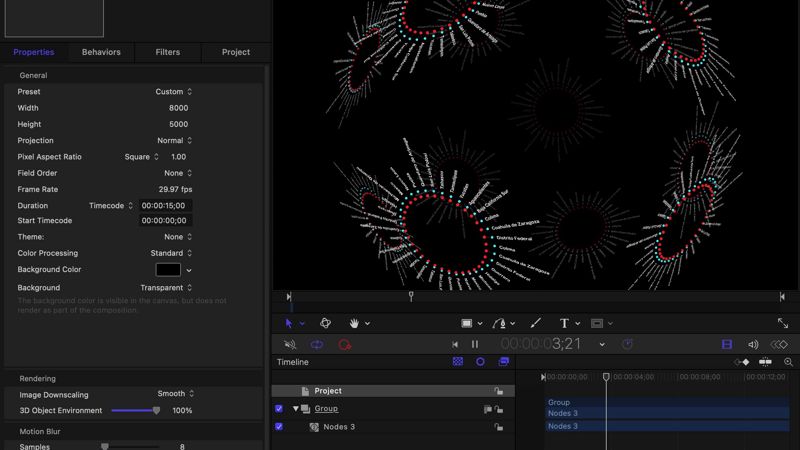Select the Group layer name
This screenshot has height=450, width=800.
tap(326, 409)
